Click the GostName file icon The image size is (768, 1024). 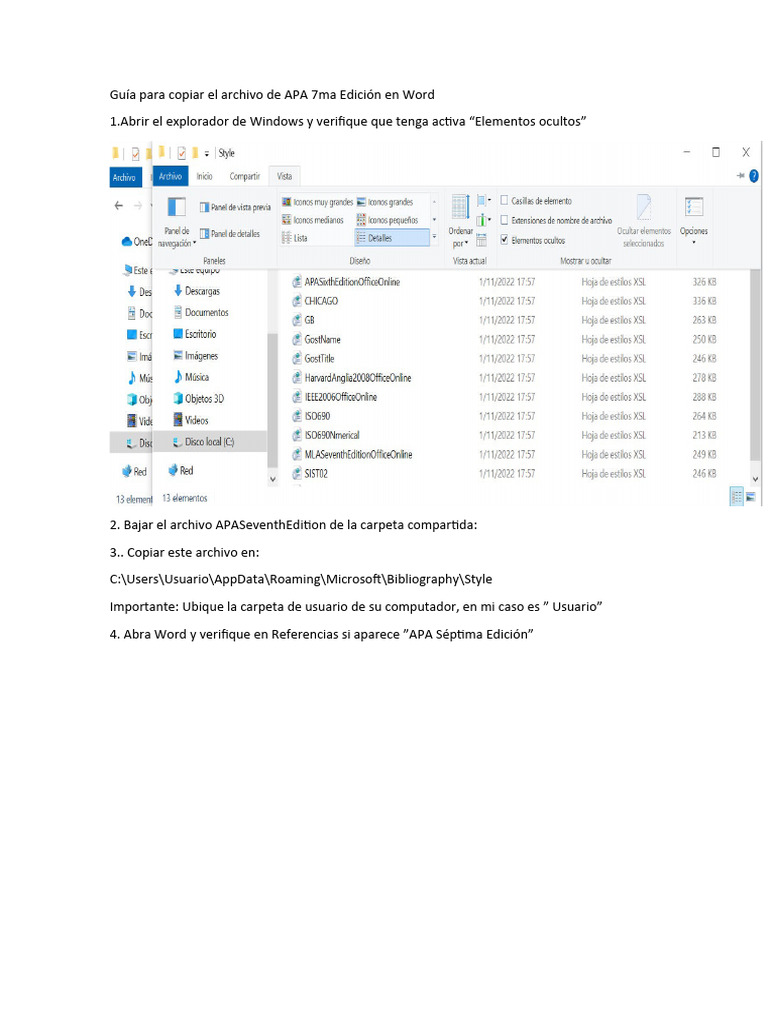[296, 340]
